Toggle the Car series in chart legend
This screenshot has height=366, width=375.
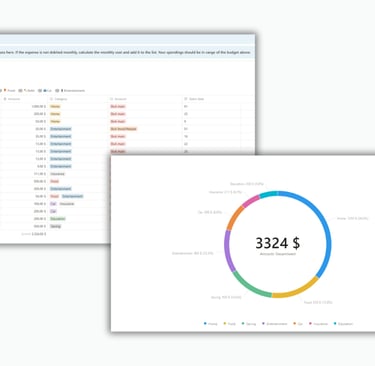click(298, 324)
